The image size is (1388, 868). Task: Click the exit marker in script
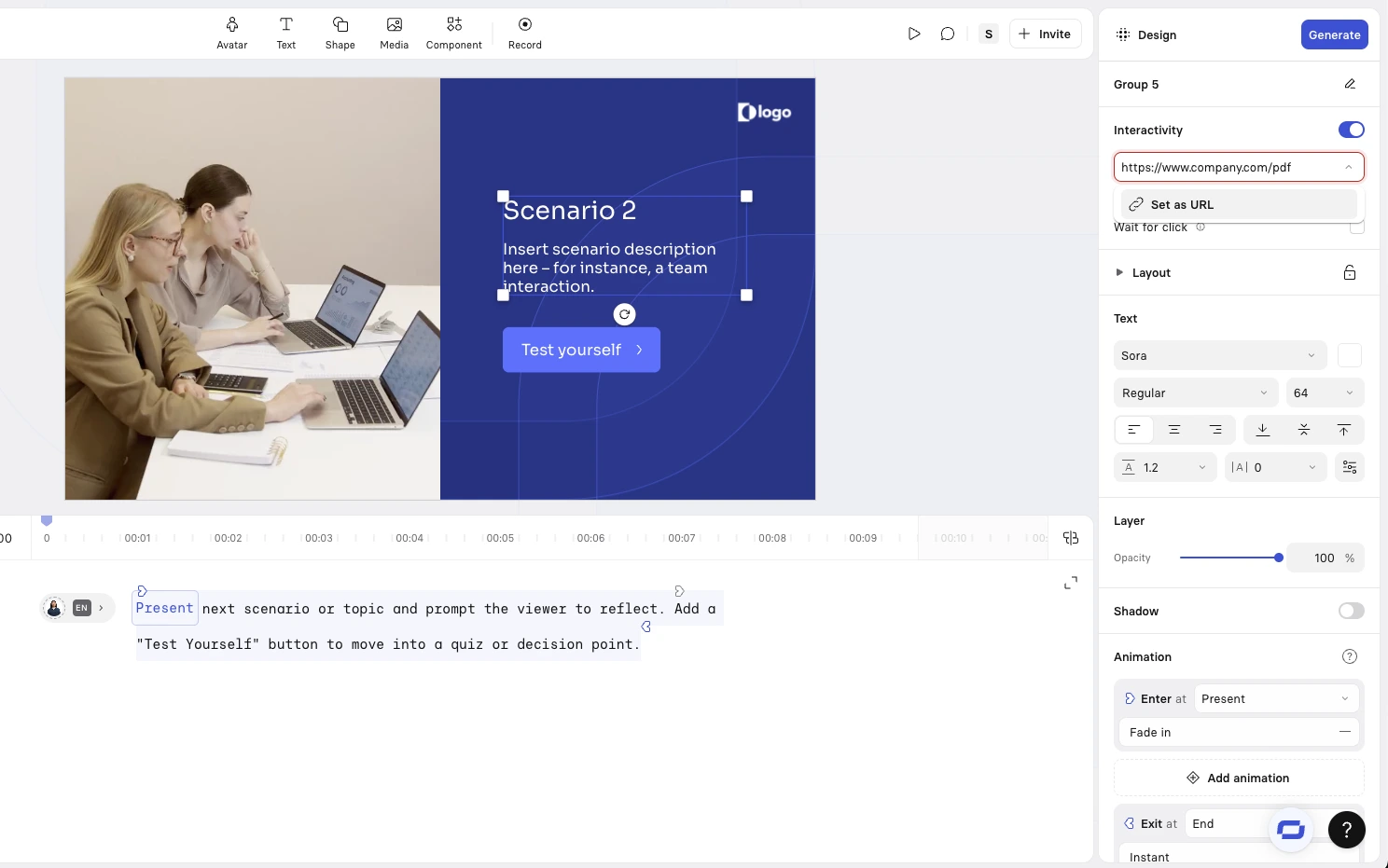coord(645,627)
